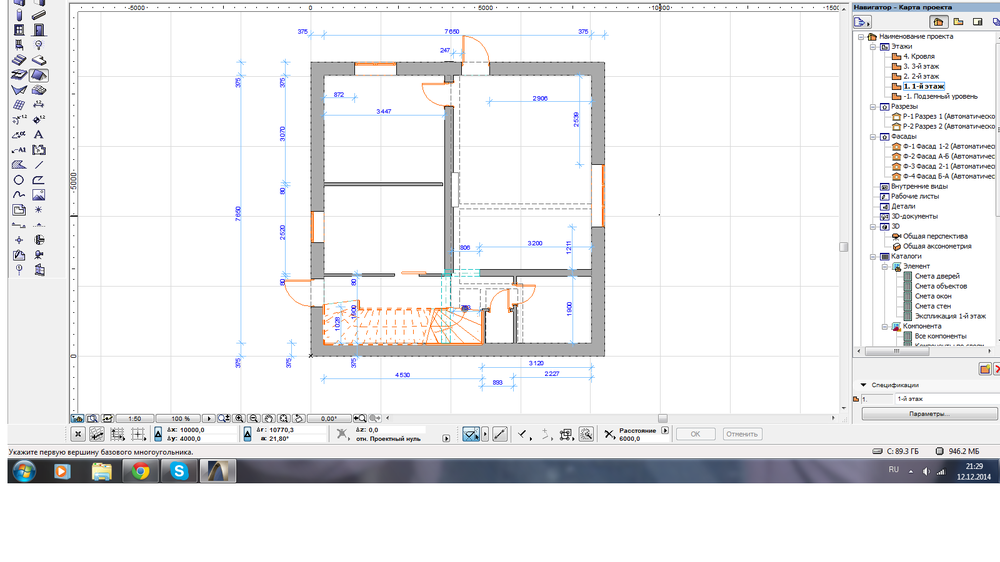Viewport: 1000px width, 562px height.
Task: Toggle the grid snap button in control bar
Action: pos(118,434)
